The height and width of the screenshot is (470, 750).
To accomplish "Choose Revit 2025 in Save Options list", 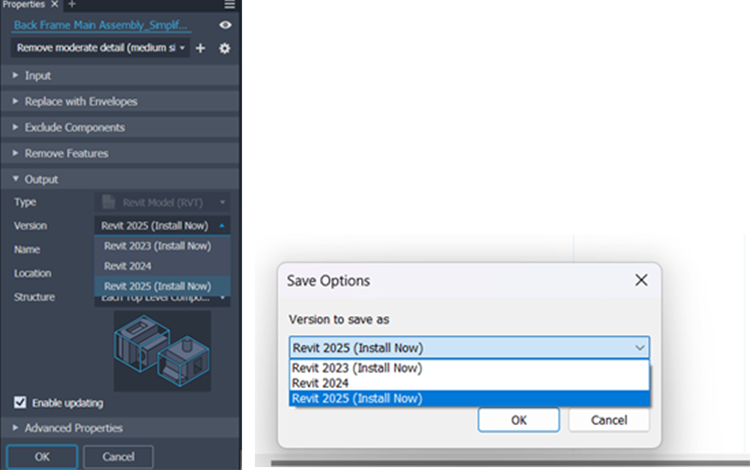I will (x=469, y=398).
